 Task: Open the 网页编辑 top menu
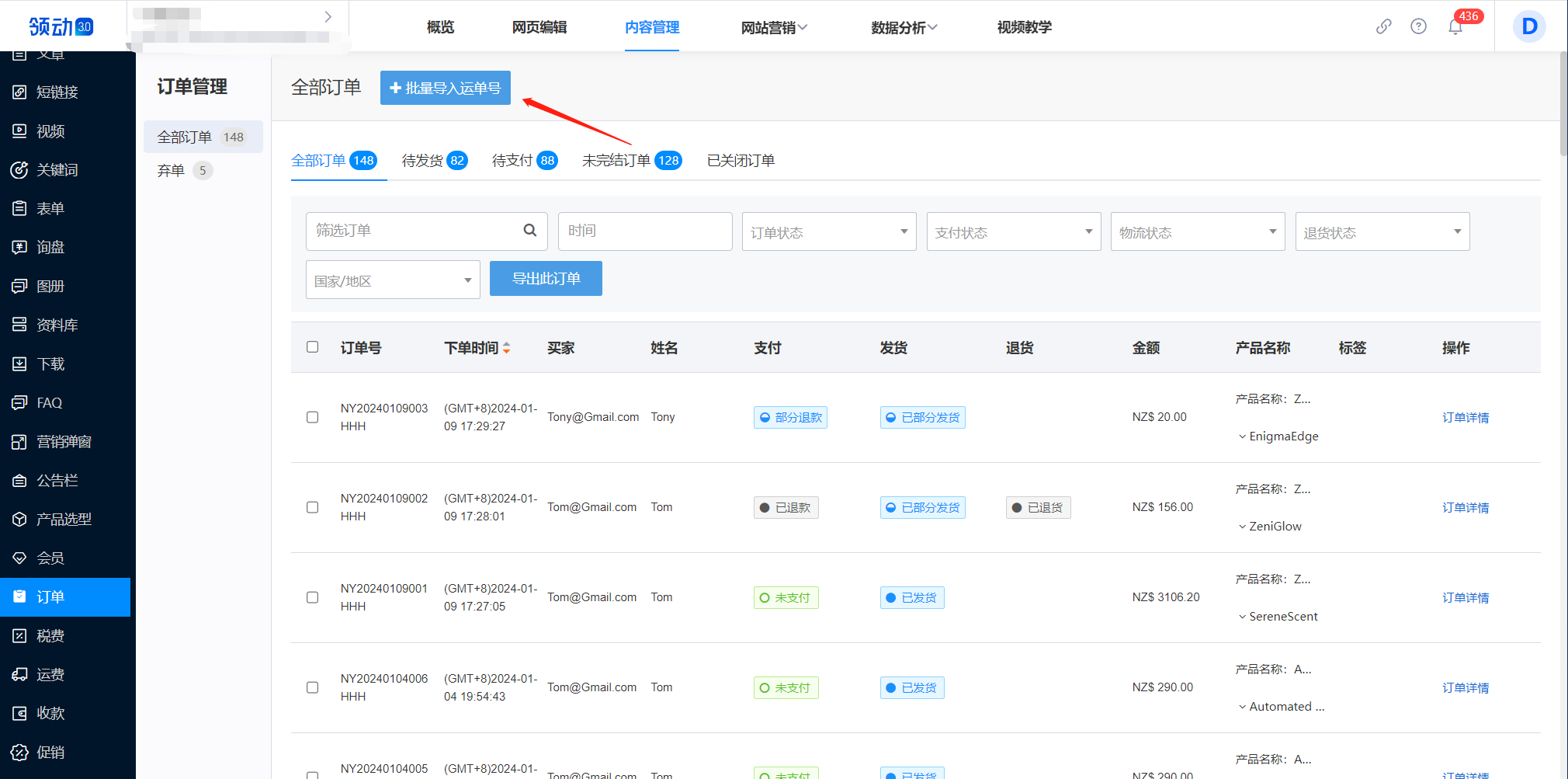[539, 27]
